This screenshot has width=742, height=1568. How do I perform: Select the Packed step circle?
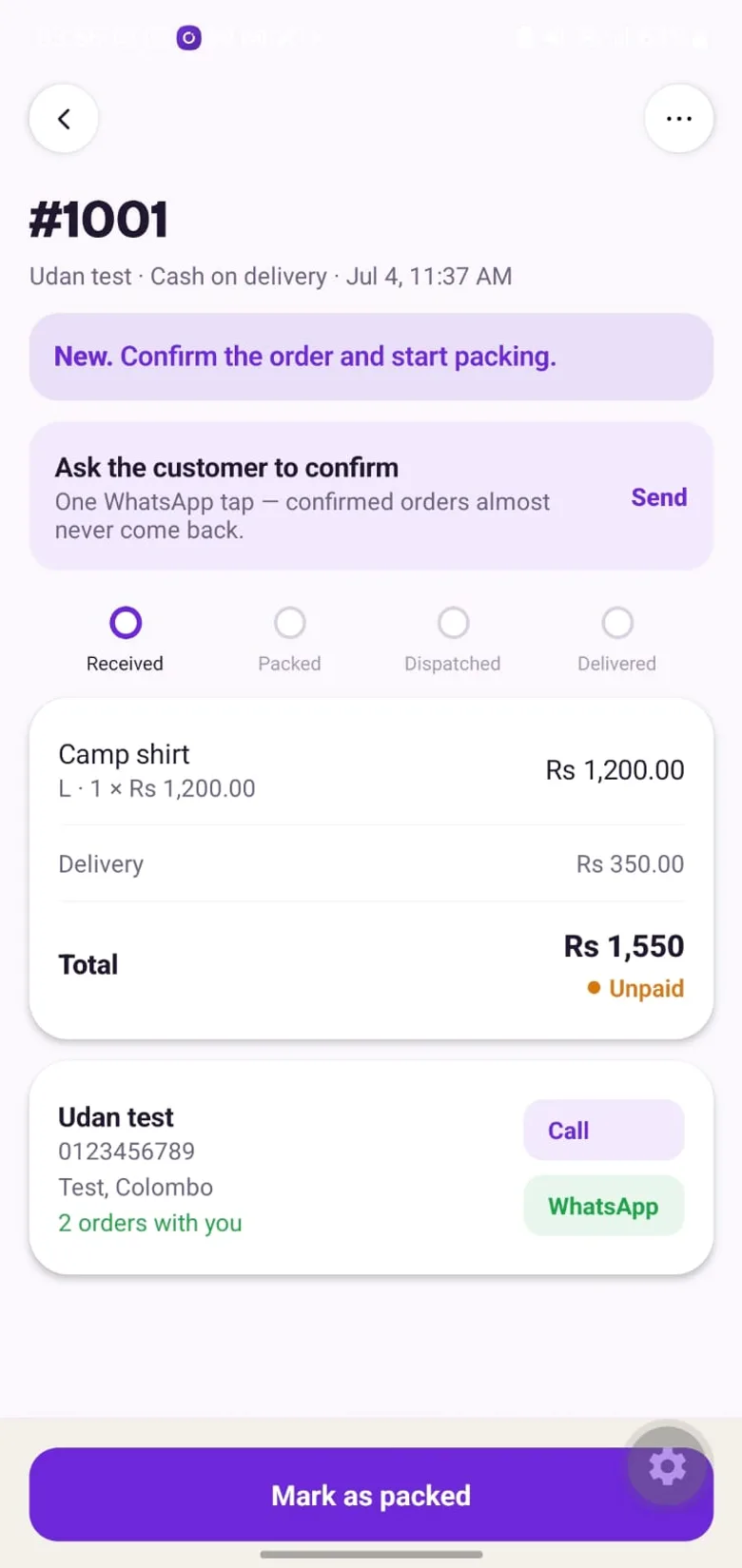click(x=290, y=623)
